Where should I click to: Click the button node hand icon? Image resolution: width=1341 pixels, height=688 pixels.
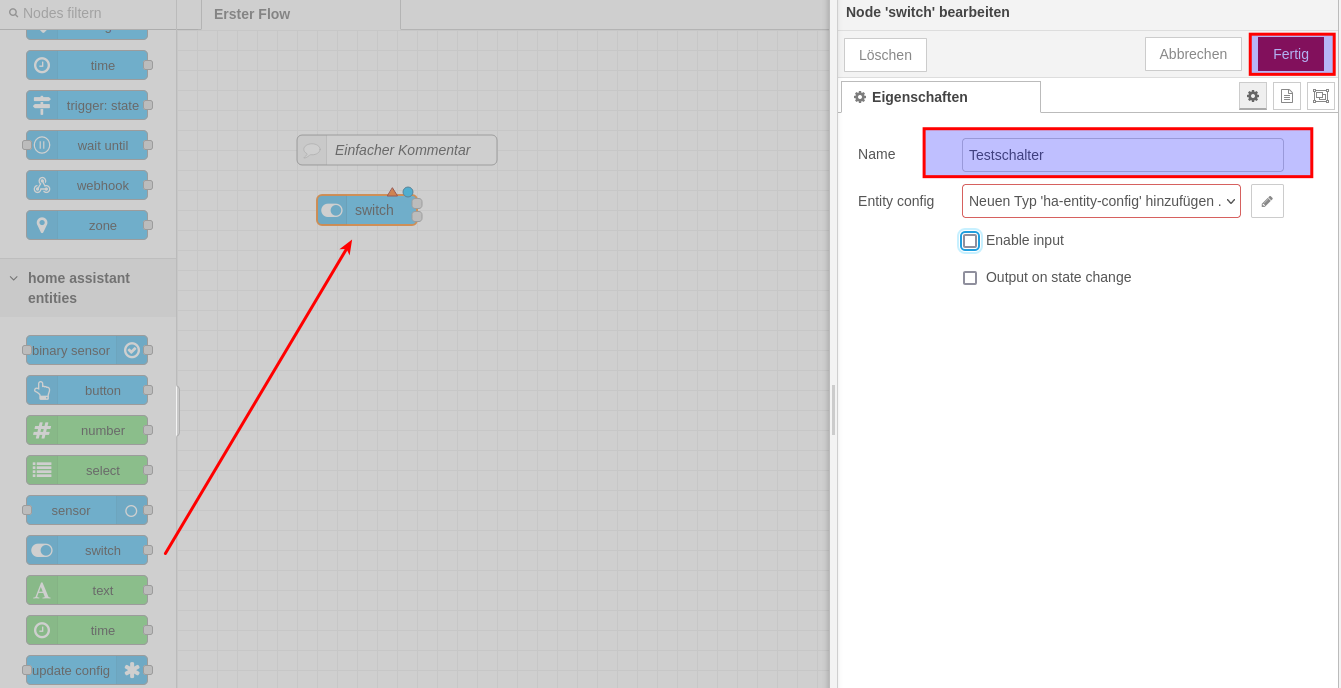42,390
